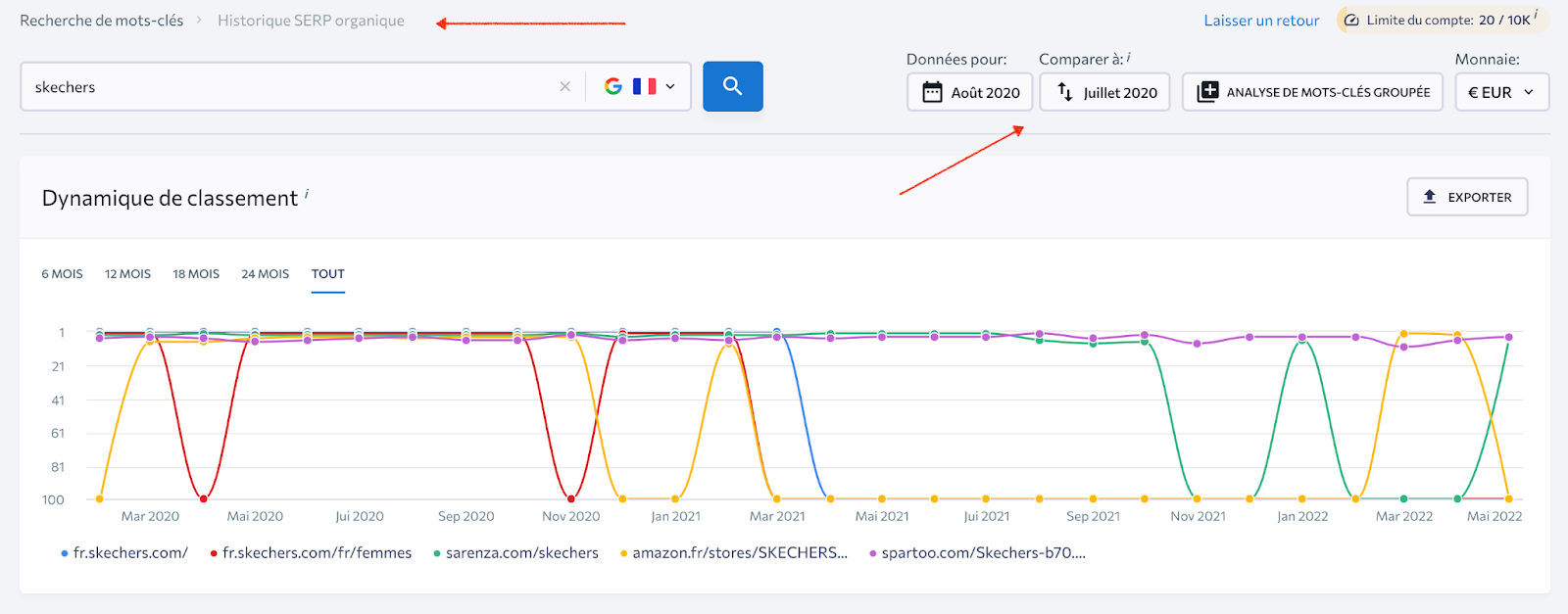Click the account limit gauge icon
The width and height of the screenshot is (1568, 614).
click(x=1351, y=21)
